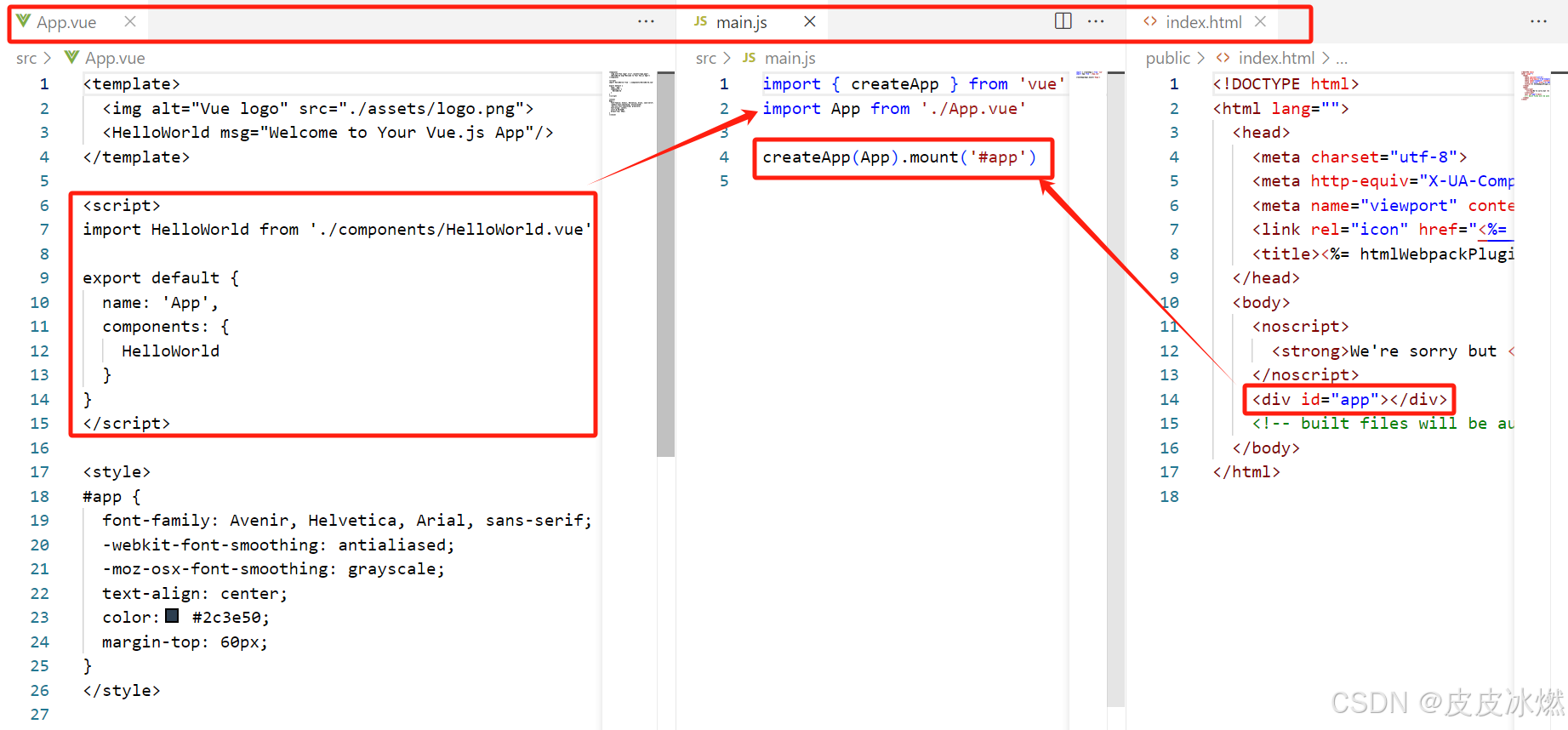Click the App.vue editor vertical scrollbar

point(665,264)
